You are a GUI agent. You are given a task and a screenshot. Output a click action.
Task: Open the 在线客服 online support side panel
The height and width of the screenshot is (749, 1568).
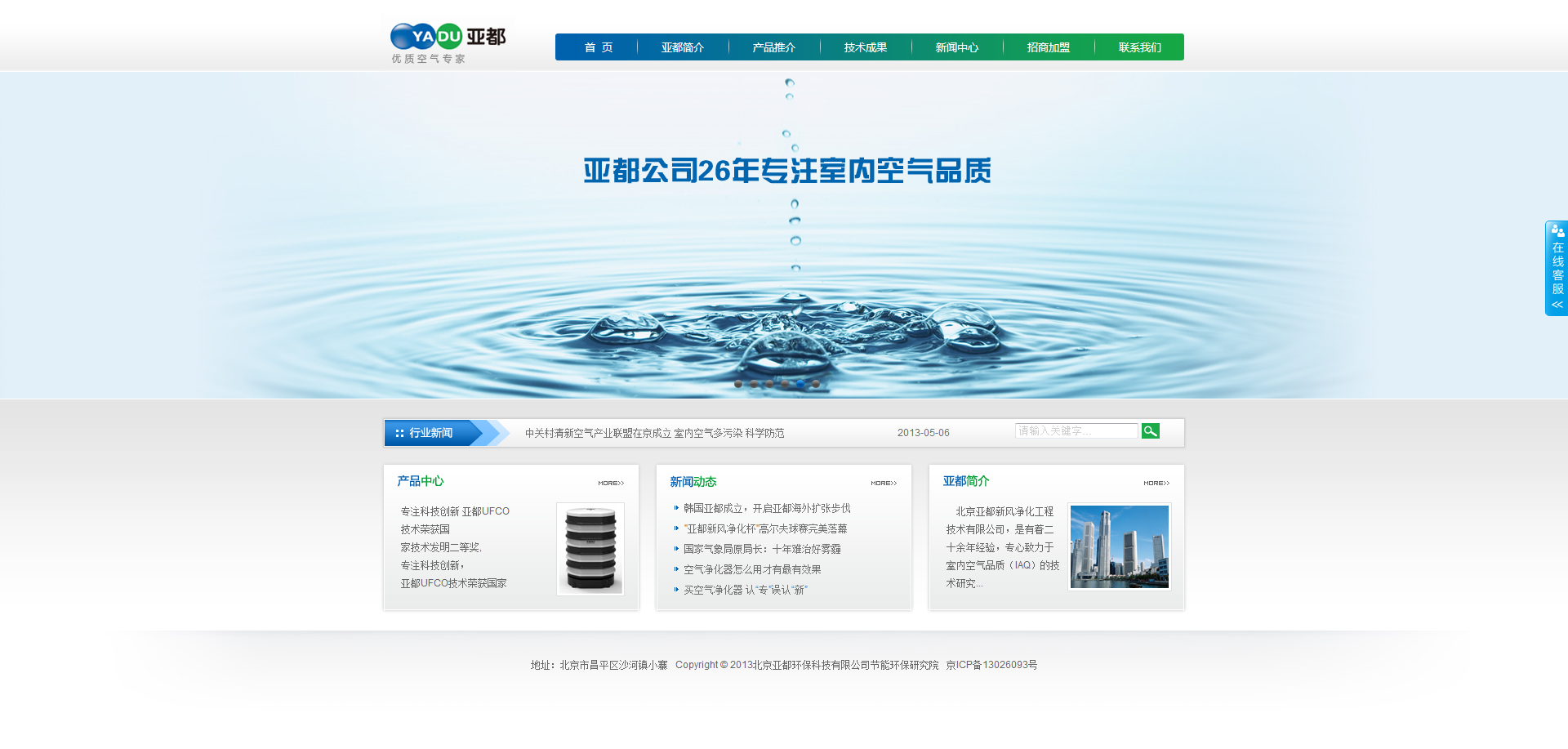coord(1557,268)
